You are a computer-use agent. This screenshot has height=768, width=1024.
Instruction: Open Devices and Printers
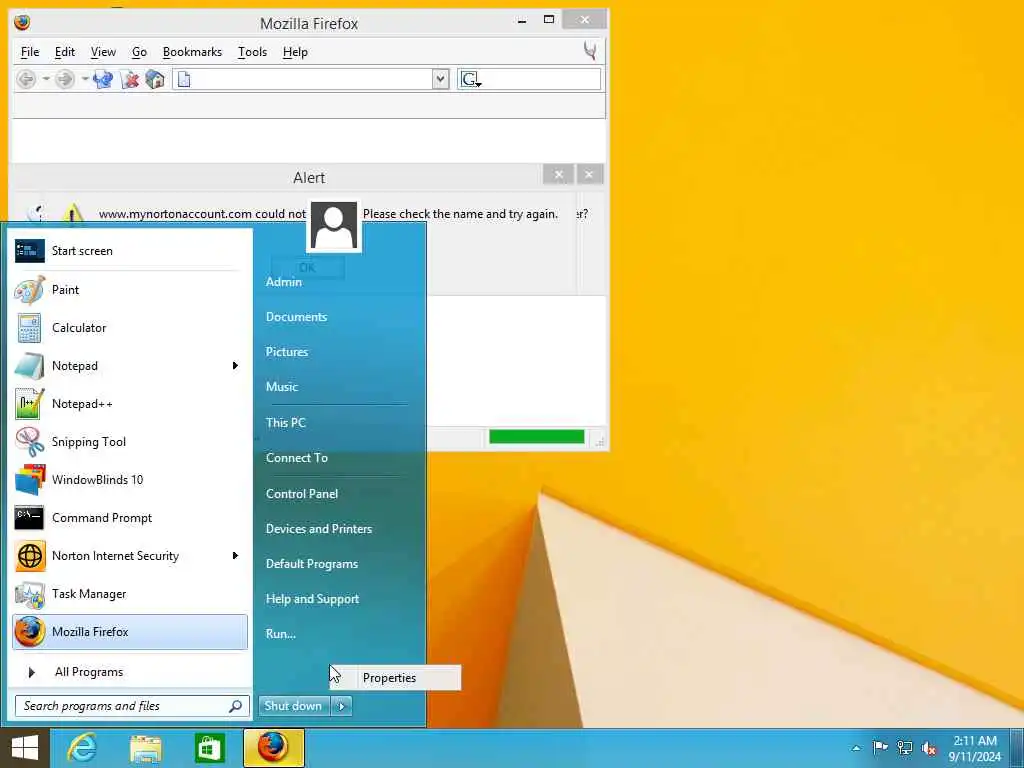click(319, 529)
